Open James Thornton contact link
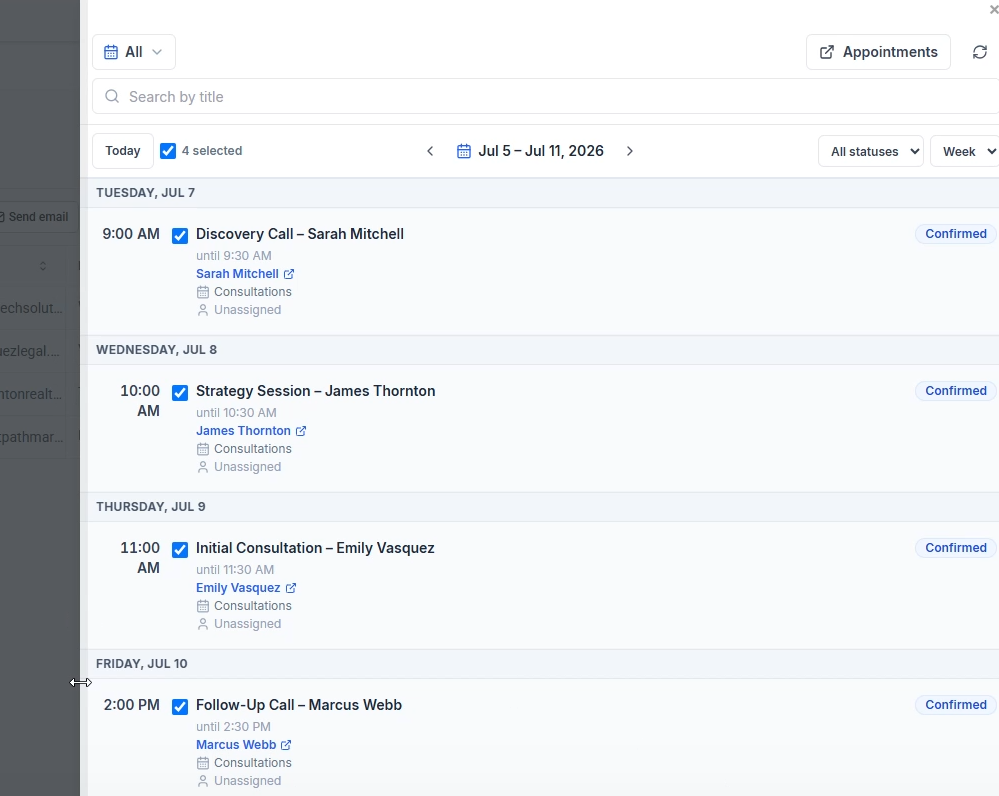Screen dimensions: 999x796 pos(243,431)
